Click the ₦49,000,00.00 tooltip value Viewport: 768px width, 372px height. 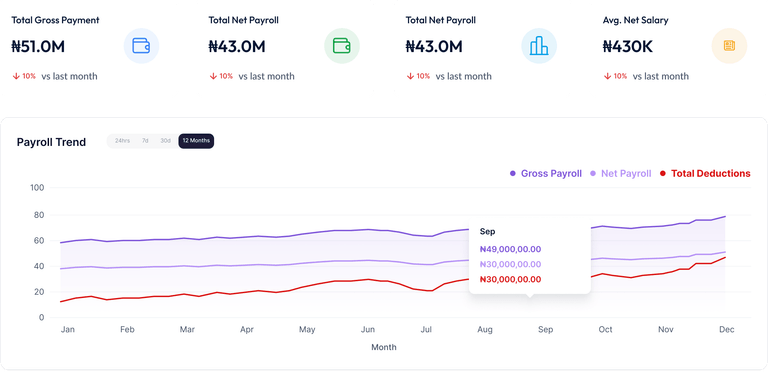point(510,249)
